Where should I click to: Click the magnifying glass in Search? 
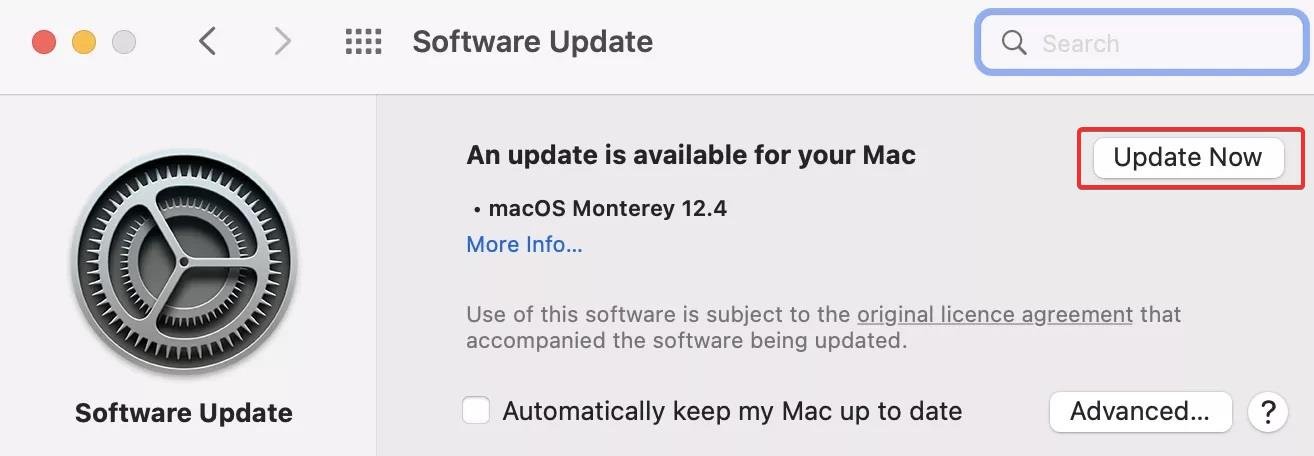1014,43
